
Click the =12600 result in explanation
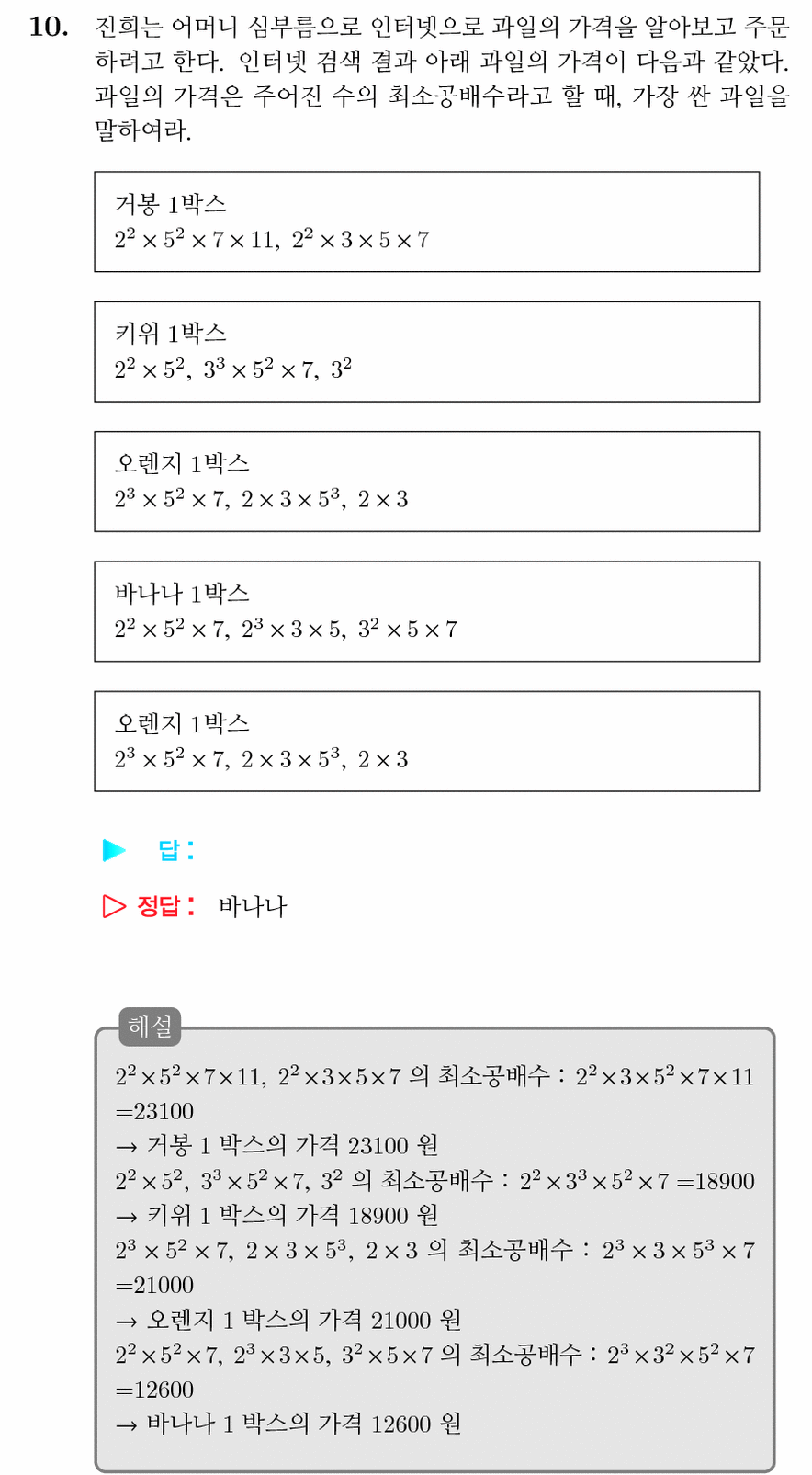(154, 1390)
